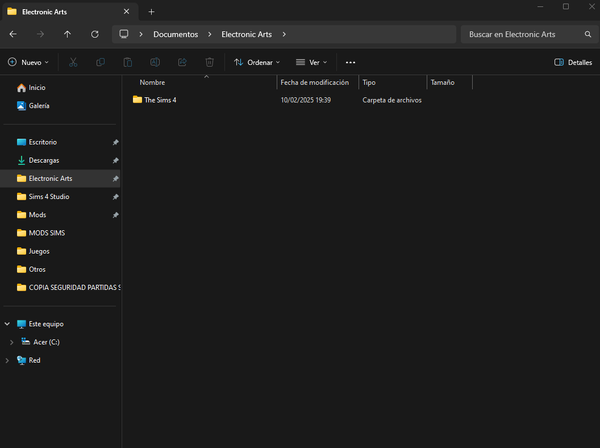Open Escritorio in the sidebar
The width and height of the screenshot is (600, 448).
coord(42,142)
